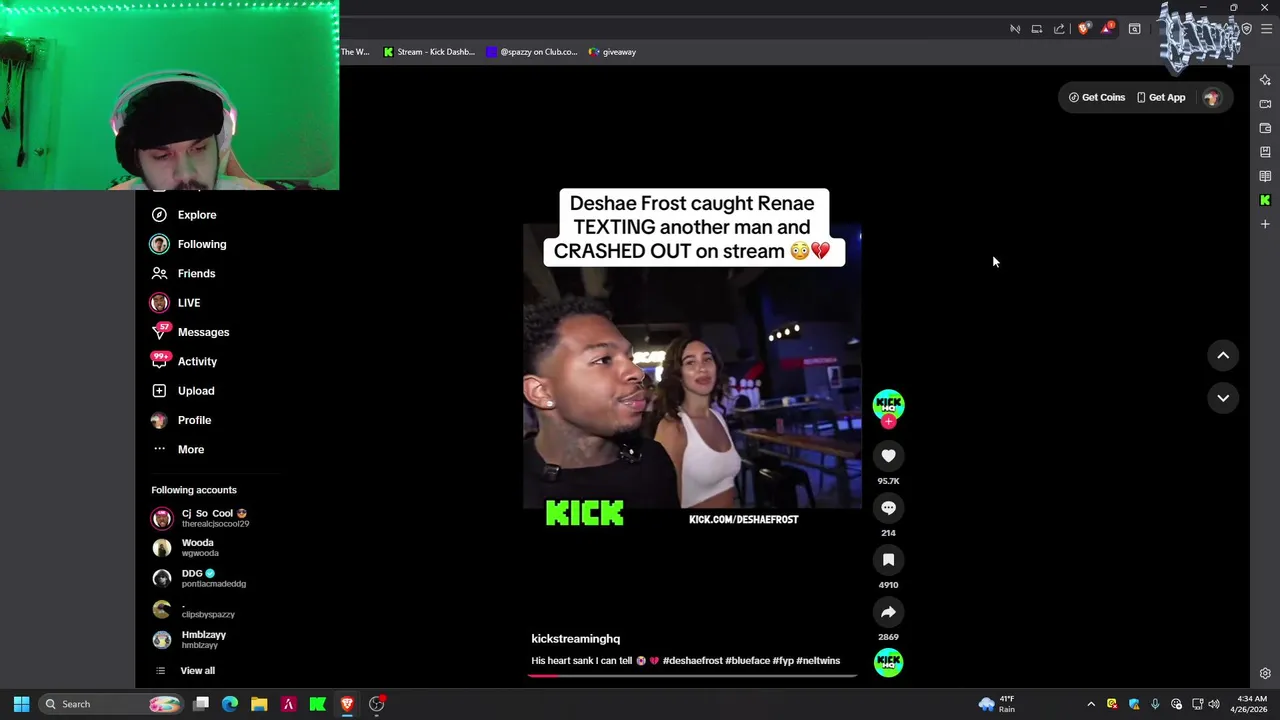
Task: Go to previous video with up chevron
Action: 1222,355
